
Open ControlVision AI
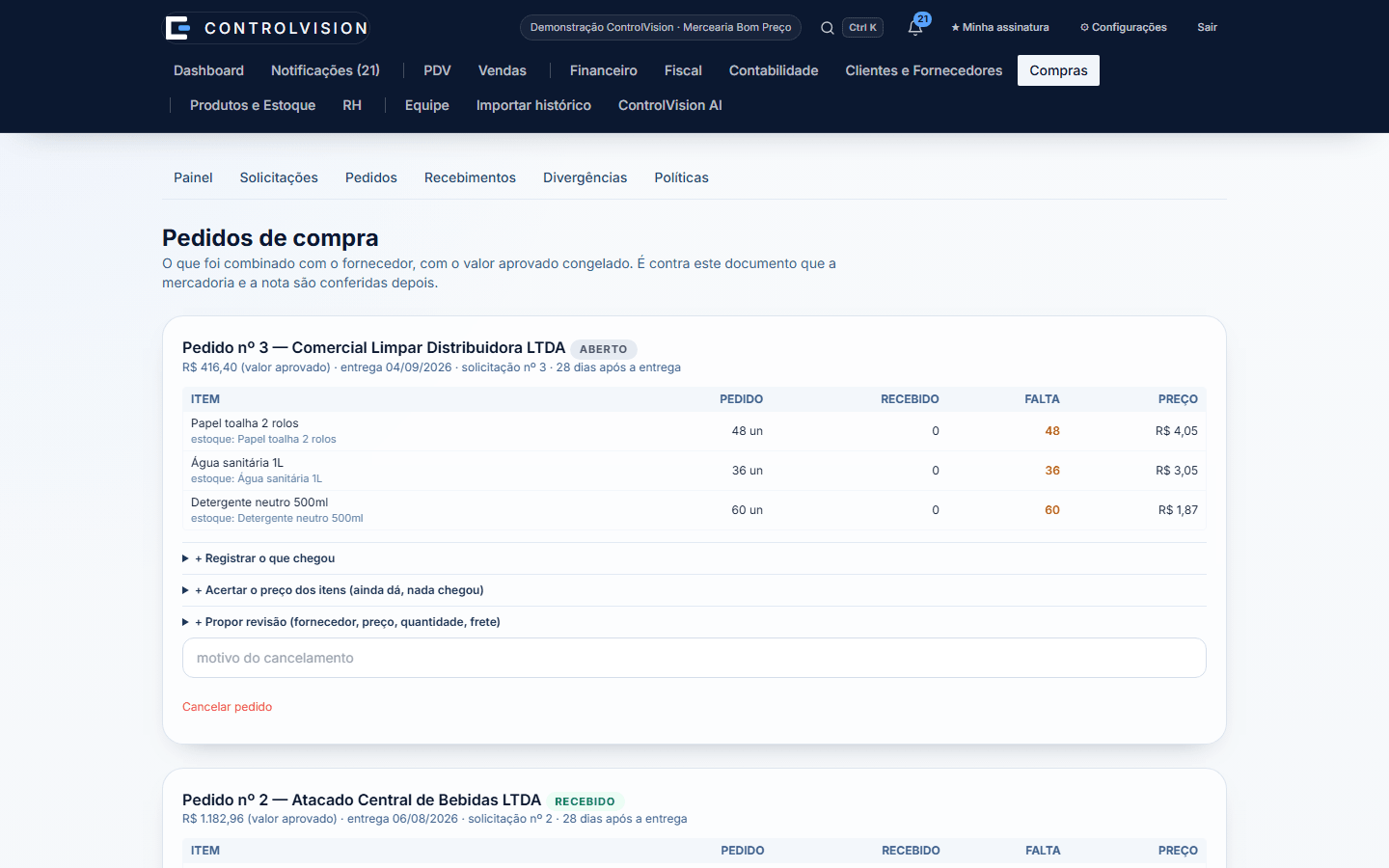670,105
